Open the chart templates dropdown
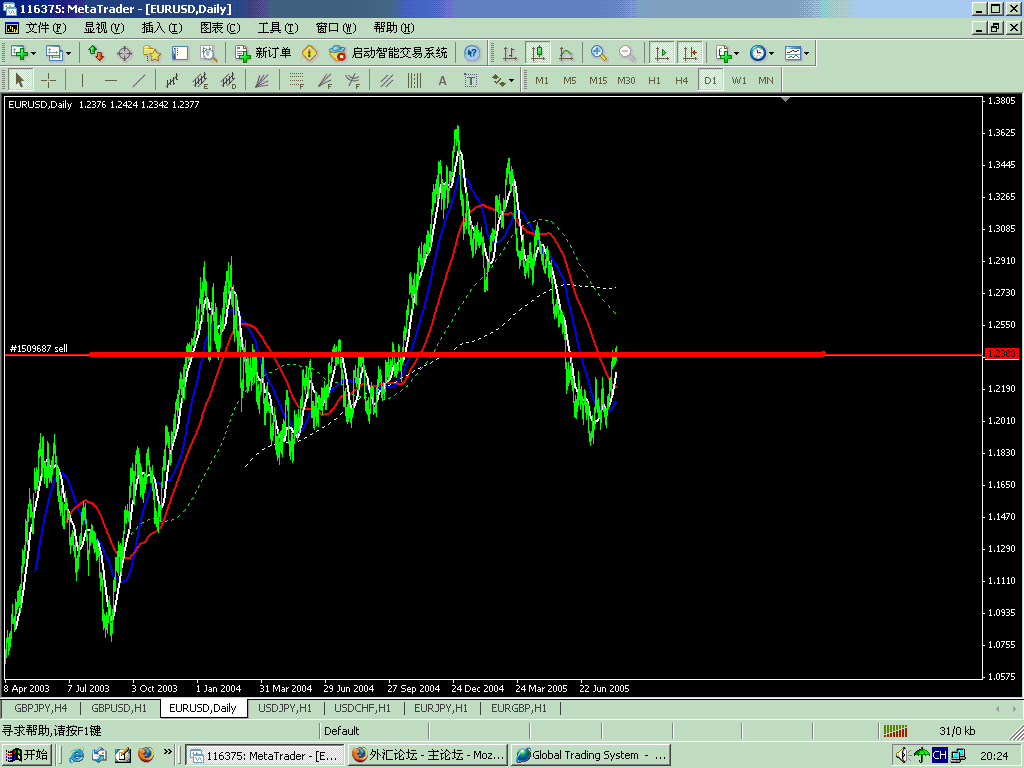Image resolution: width=1024 pixels, height=768 pixels. (x=807, y=53)
